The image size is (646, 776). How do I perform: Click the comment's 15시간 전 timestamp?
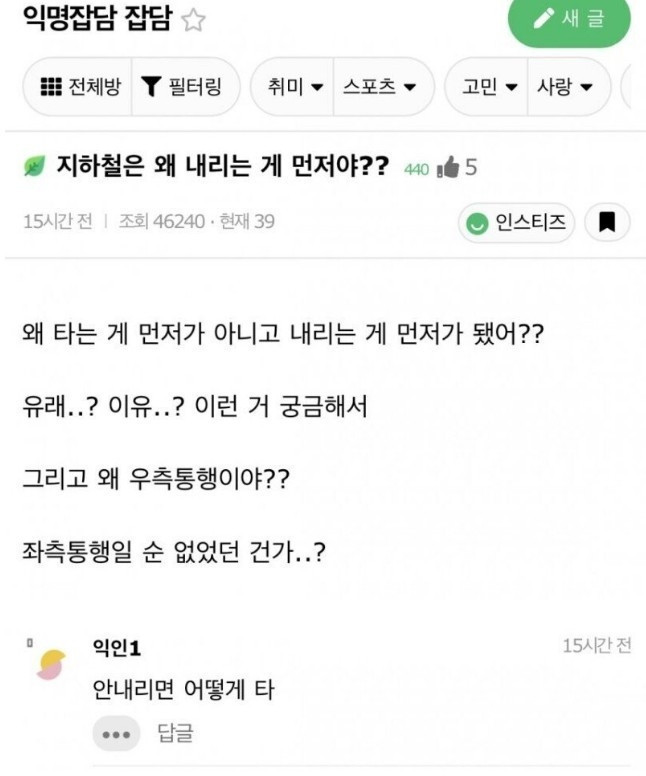click(597, 646)
